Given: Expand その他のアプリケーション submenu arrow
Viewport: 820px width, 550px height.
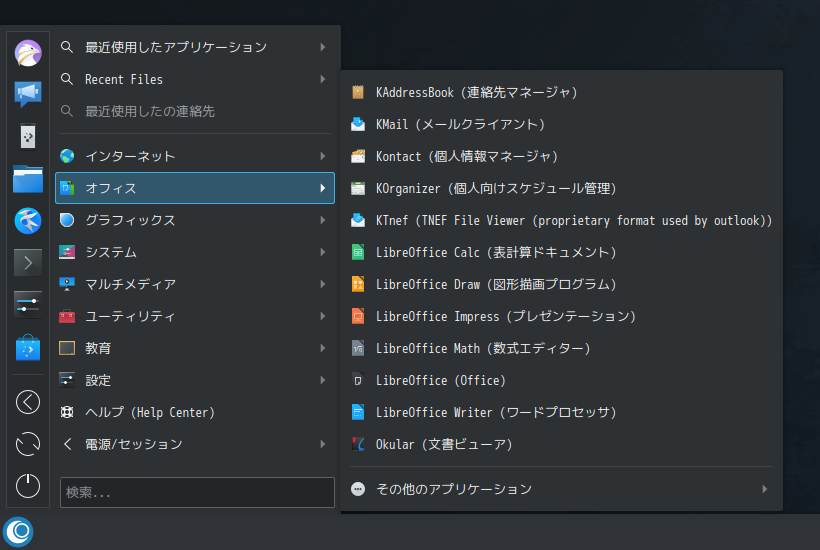Looking at the screenshot, I should [765, 489].
